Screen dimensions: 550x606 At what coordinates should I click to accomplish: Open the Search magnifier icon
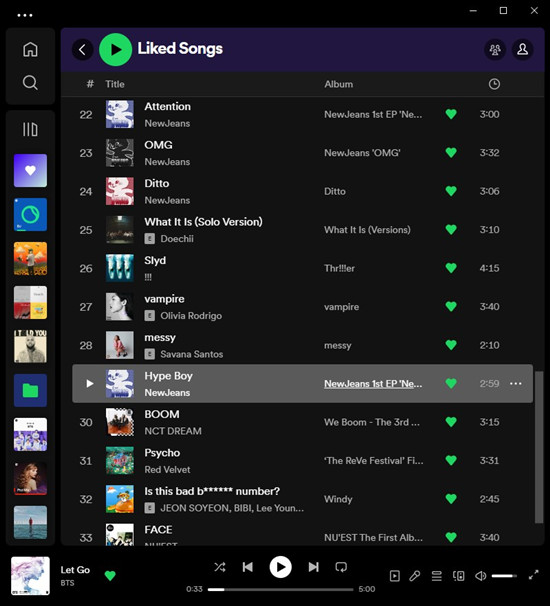coord(30,82)
